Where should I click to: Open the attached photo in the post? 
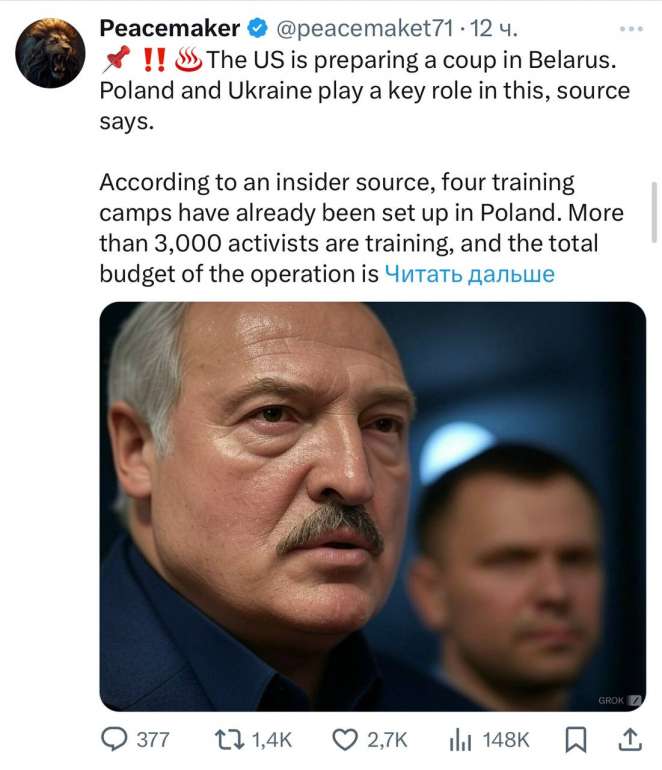pos(372,505)
